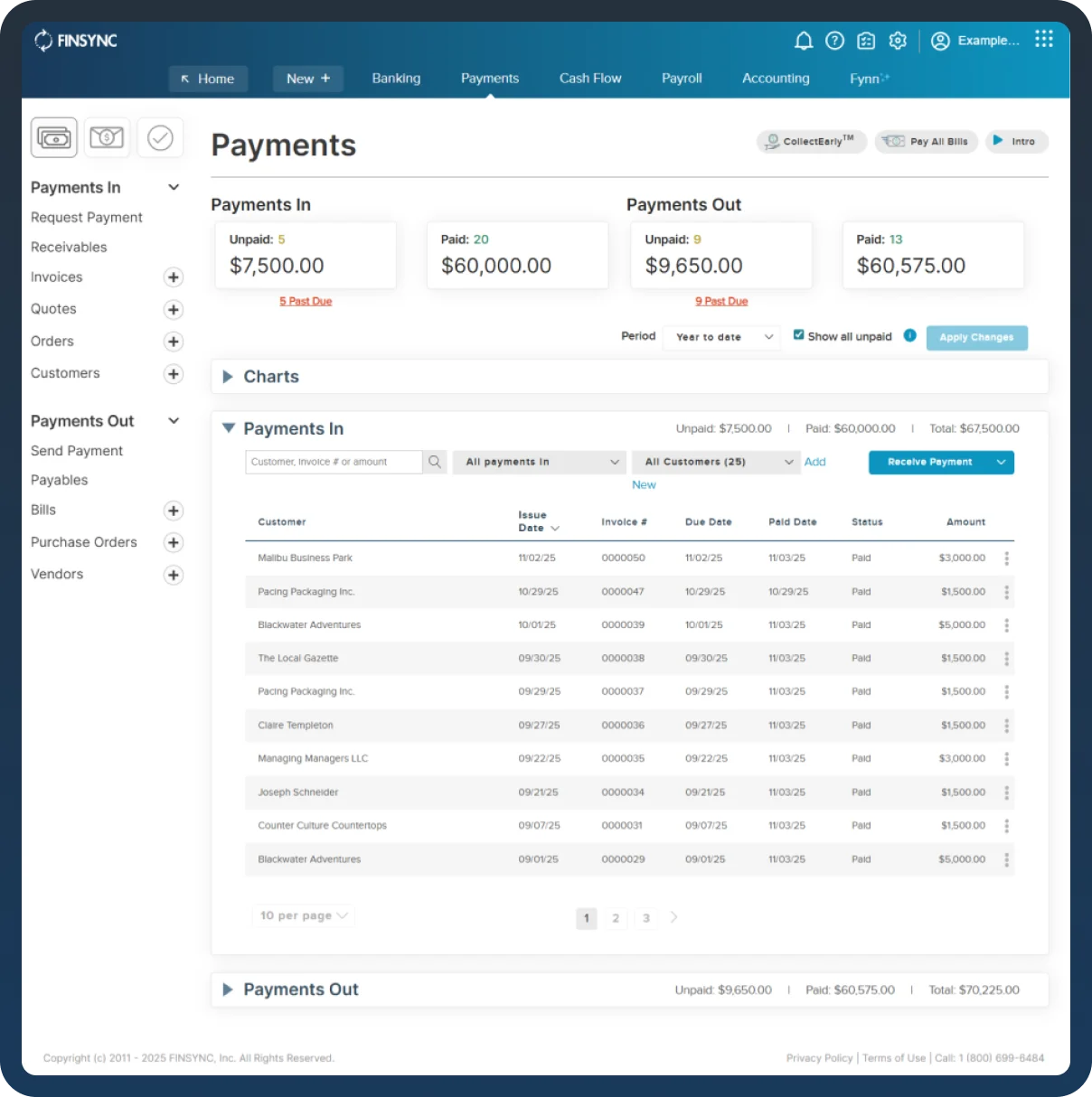Select the checkmark sidebar icon
The image size is (1092, 1097).
(161, 136)
